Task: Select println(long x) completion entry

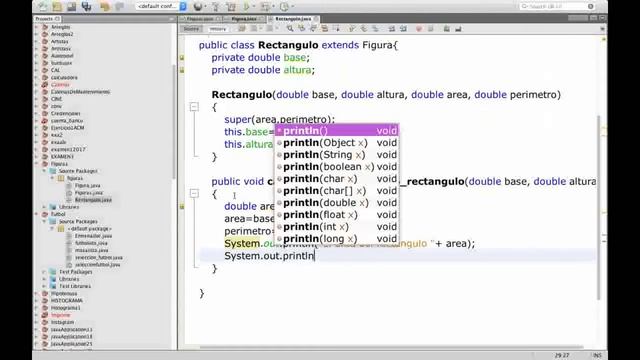Action: point(336,238)
